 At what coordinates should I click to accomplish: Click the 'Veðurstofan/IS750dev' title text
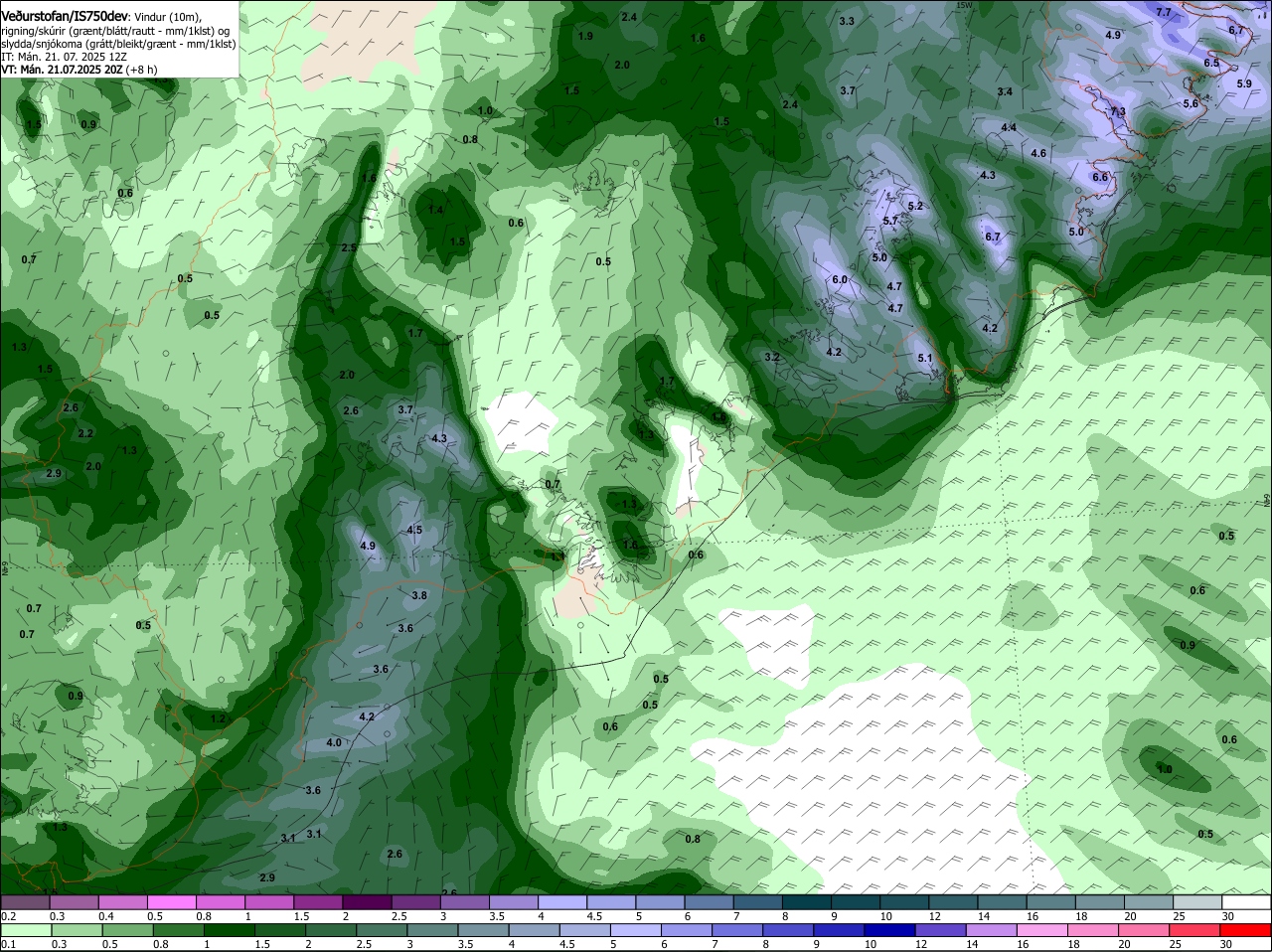click(64, 17)
